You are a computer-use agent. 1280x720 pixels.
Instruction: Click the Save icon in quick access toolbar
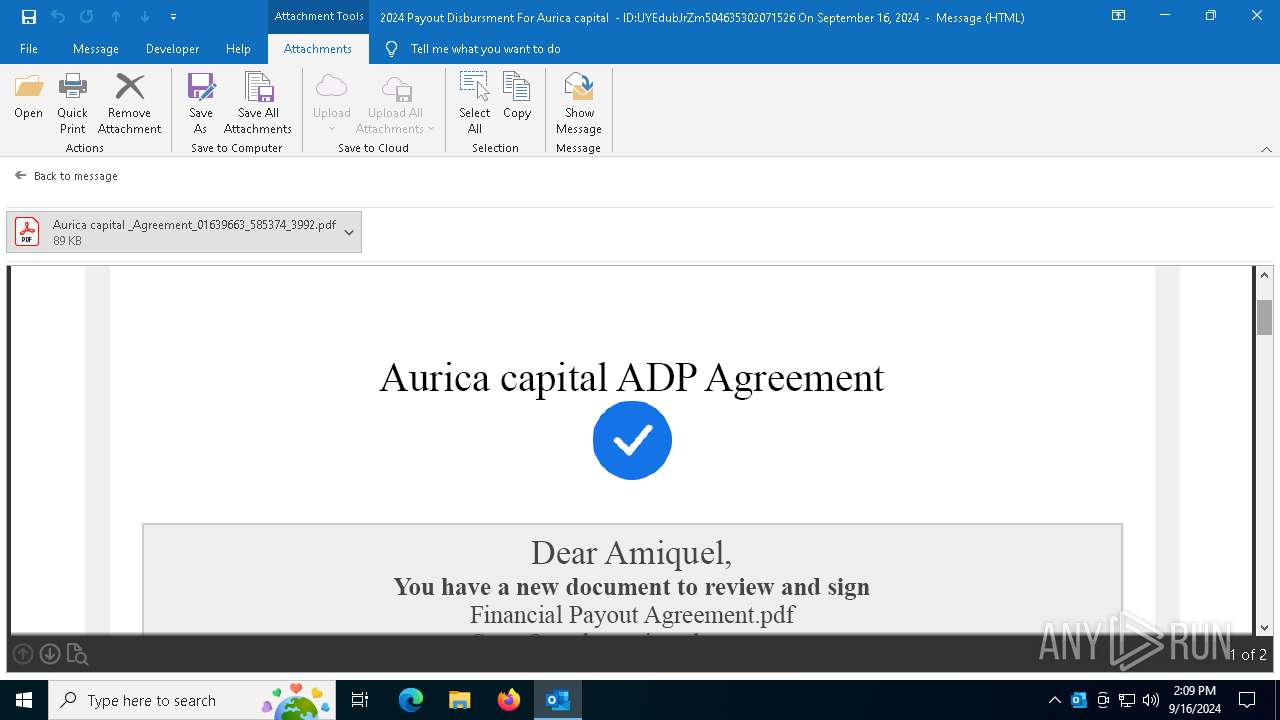tap(29, 17)
